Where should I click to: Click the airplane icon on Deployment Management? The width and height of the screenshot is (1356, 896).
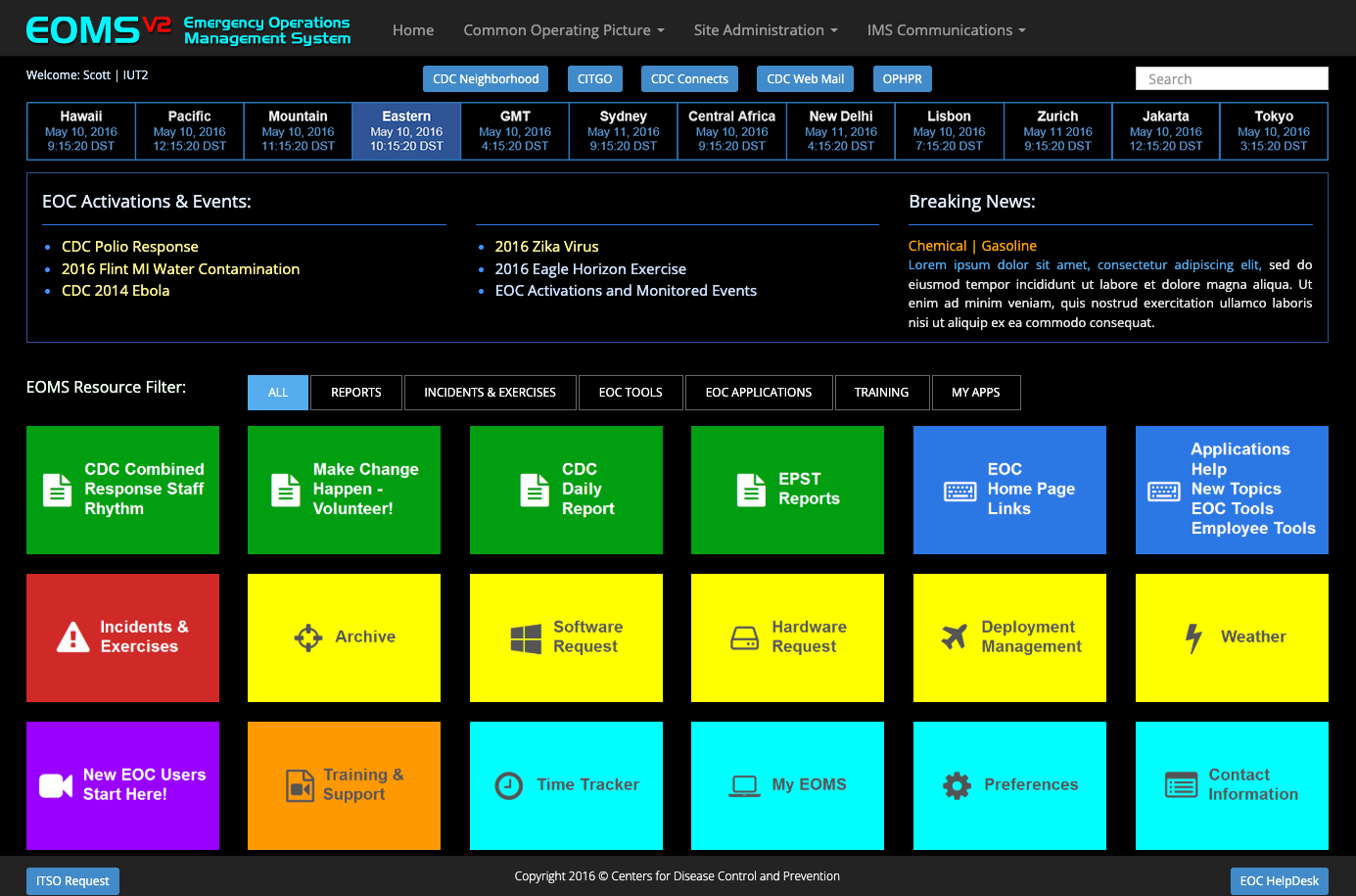[x=955, y=637]
